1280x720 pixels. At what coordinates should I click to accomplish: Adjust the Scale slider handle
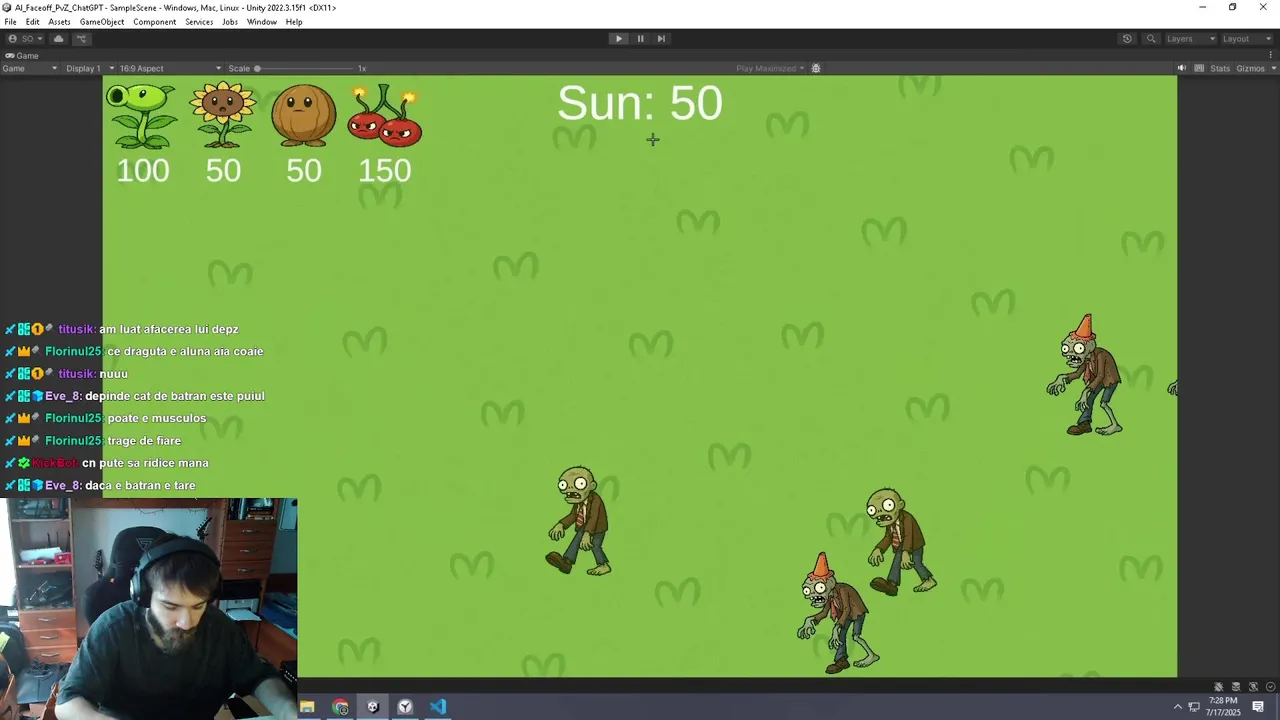(x=257, y=68)
